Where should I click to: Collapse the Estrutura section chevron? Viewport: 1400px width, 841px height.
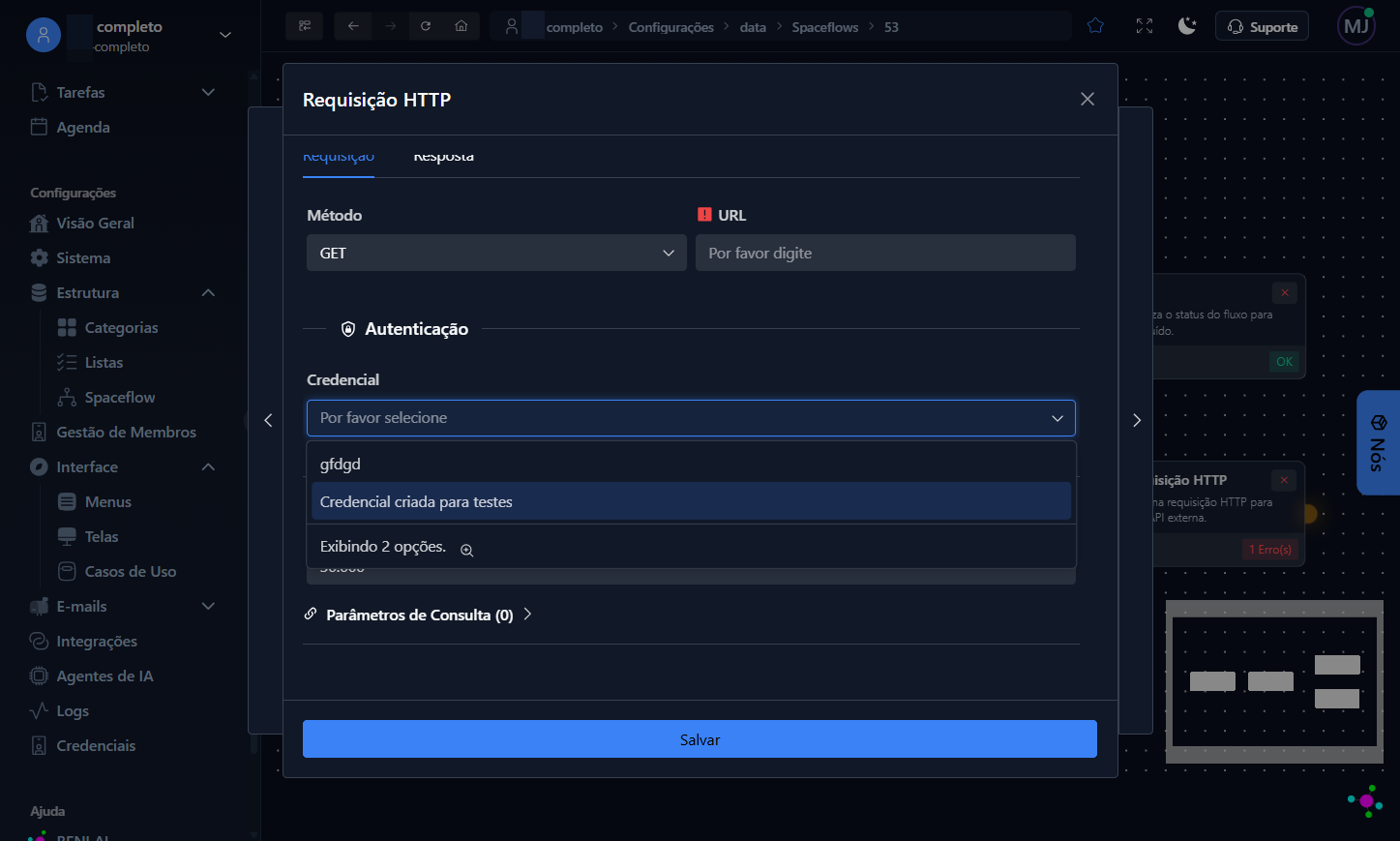[208, 292]
